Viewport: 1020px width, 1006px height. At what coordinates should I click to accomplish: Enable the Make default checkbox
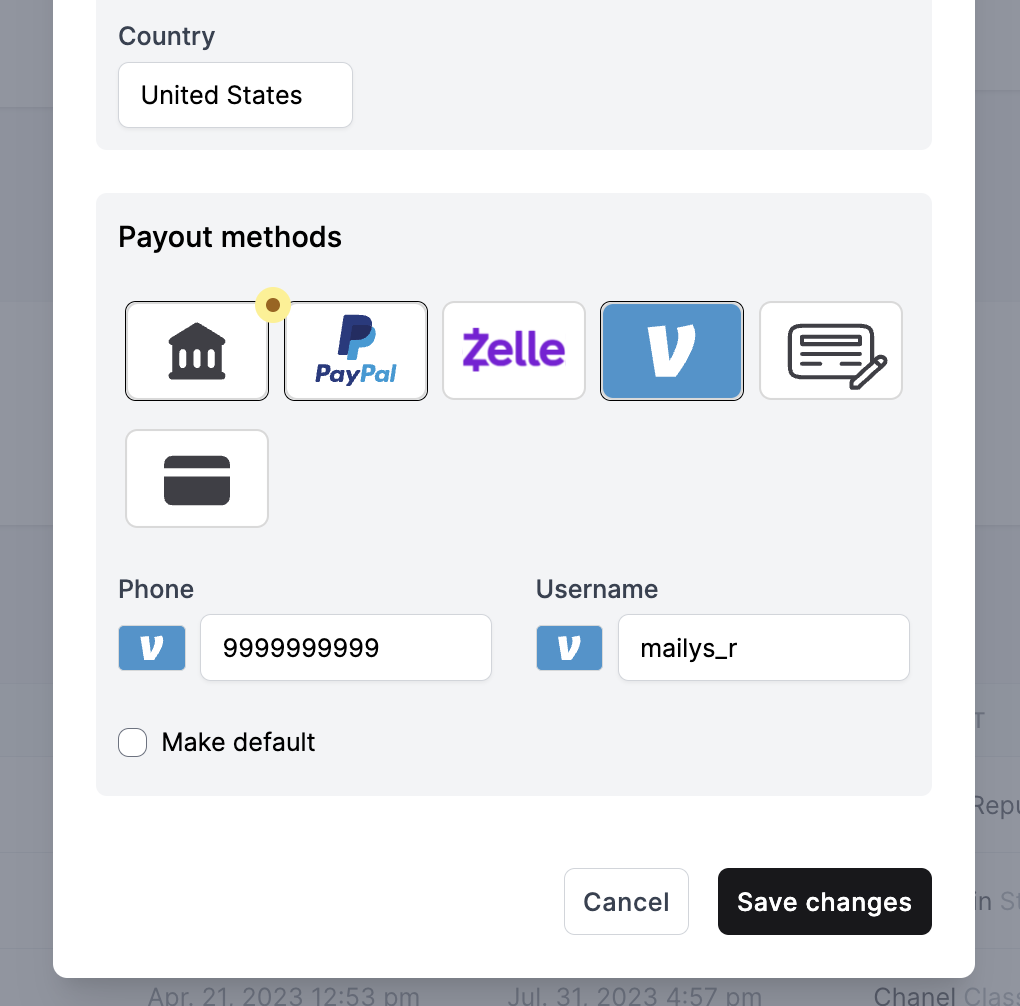132,742
